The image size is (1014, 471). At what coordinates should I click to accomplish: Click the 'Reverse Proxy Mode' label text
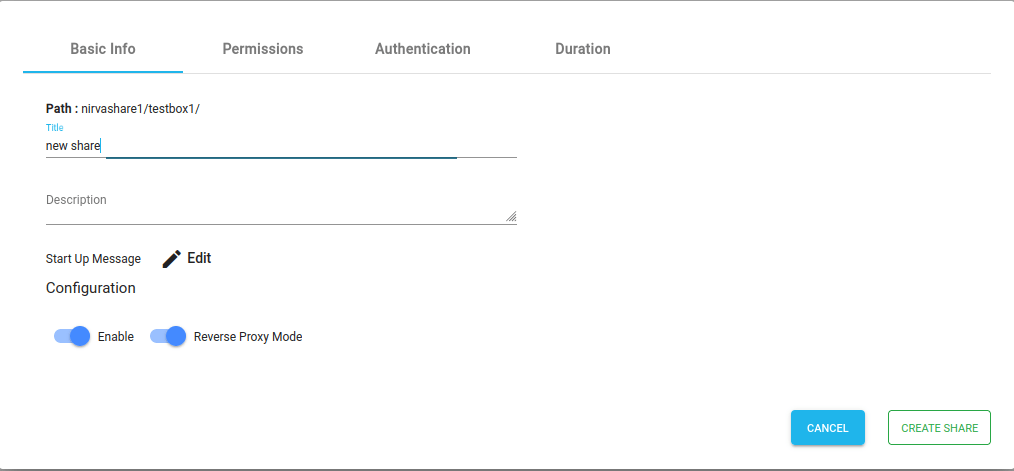[x=248, y=336]
